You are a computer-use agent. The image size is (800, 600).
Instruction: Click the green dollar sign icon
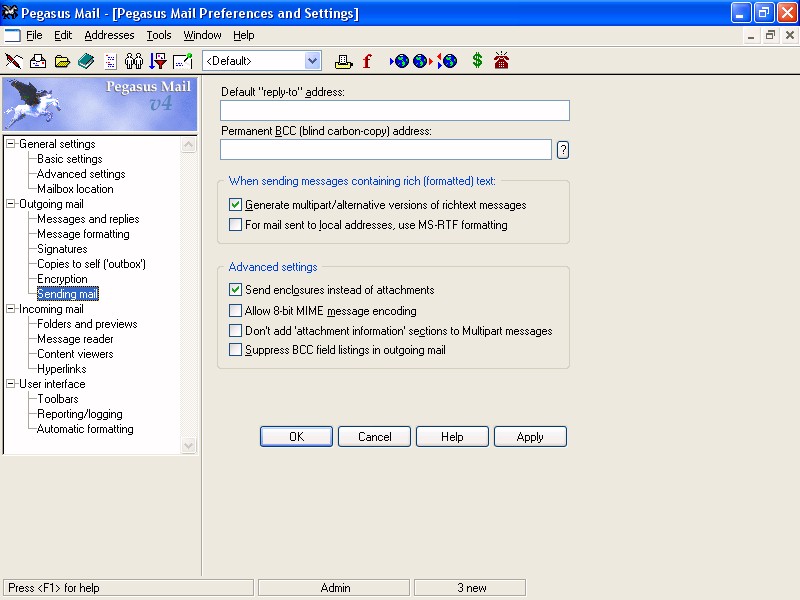[x=478, y=61]
